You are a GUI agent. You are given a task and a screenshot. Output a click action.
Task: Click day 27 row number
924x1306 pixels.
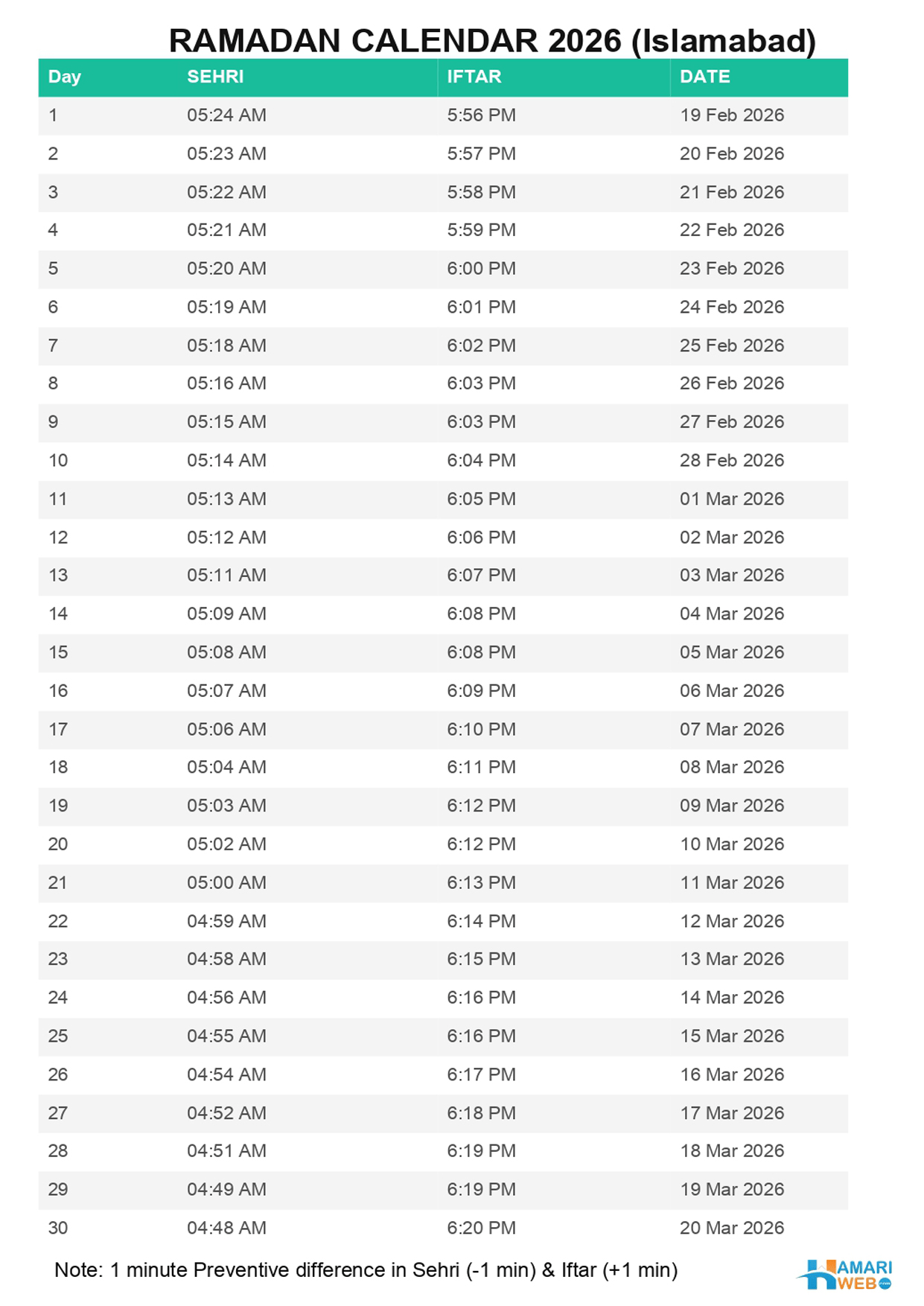(x=58, y=1113)
